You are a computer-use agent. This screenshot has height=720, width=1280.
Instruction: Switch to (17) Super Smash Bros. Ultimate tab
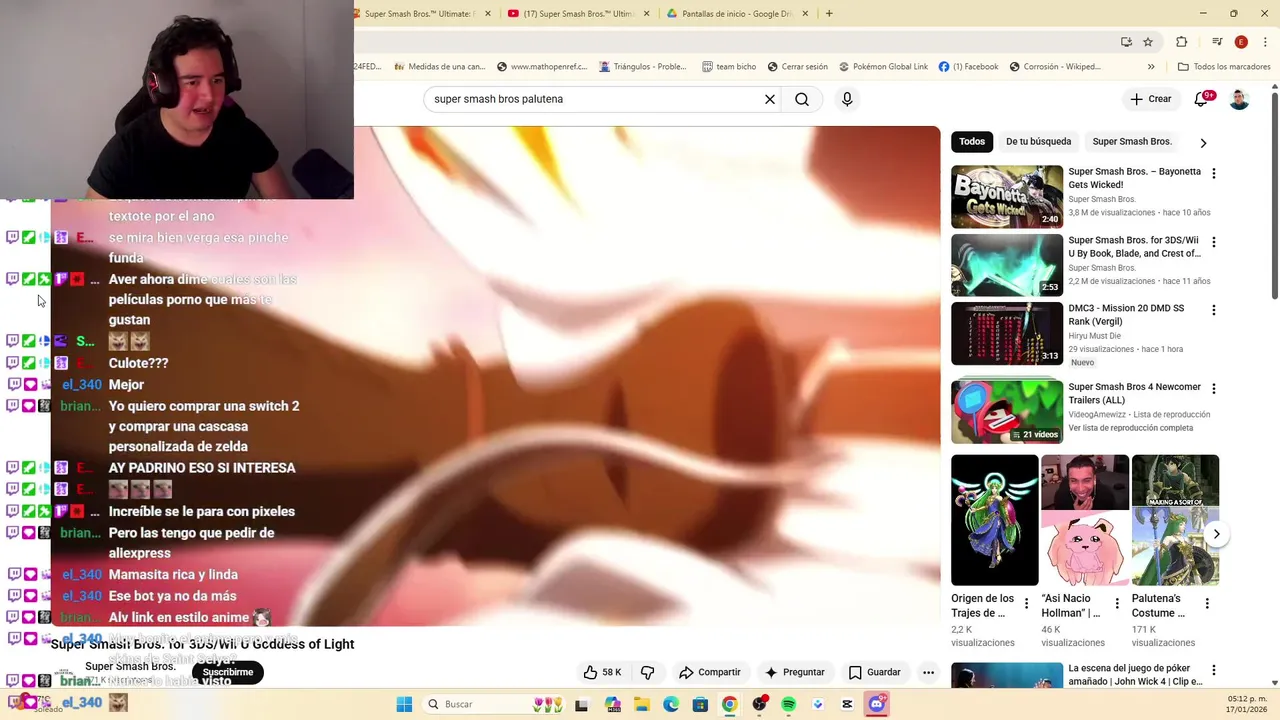pos(578,13)
